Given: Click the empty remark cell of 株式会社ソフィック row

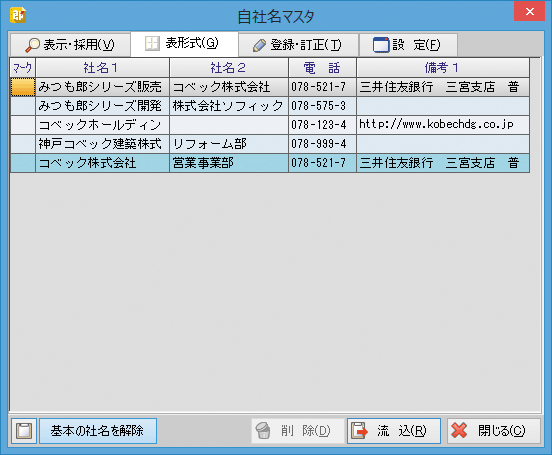Looking at the screenshot, I should pyautogui.click(x=443, y=106).
